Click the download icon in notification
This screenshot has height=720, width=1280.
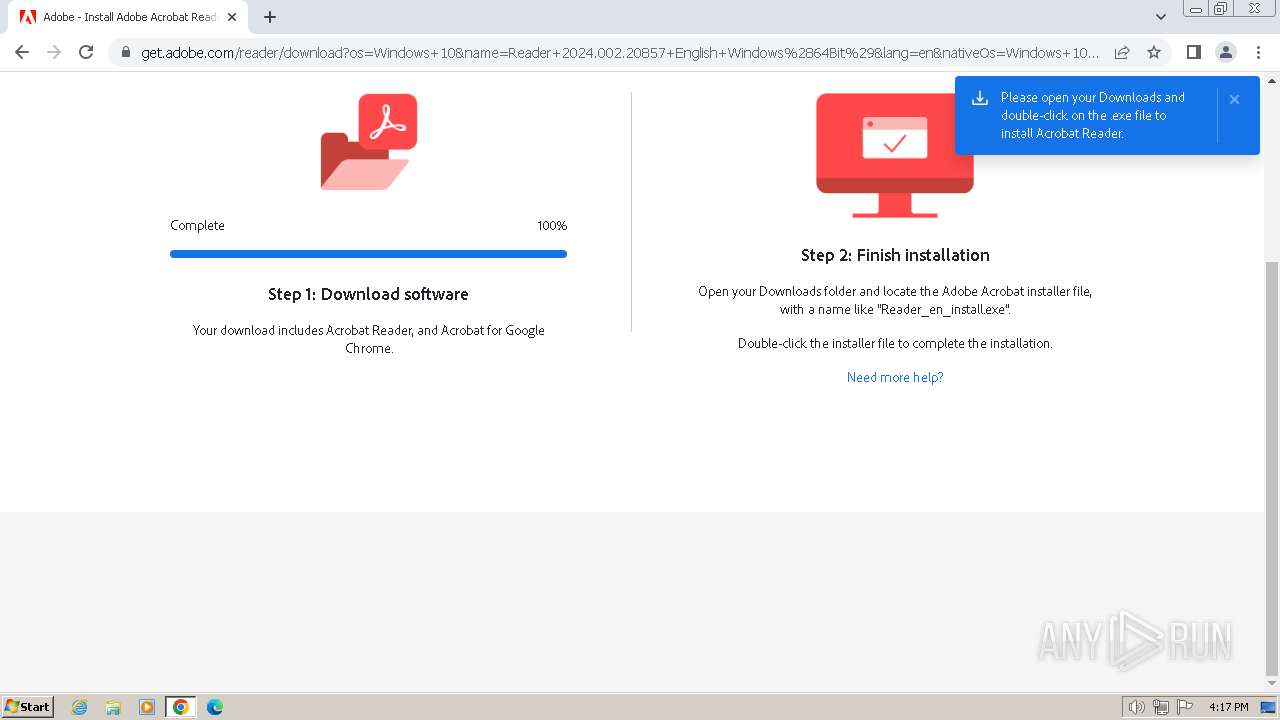point(980,98)
